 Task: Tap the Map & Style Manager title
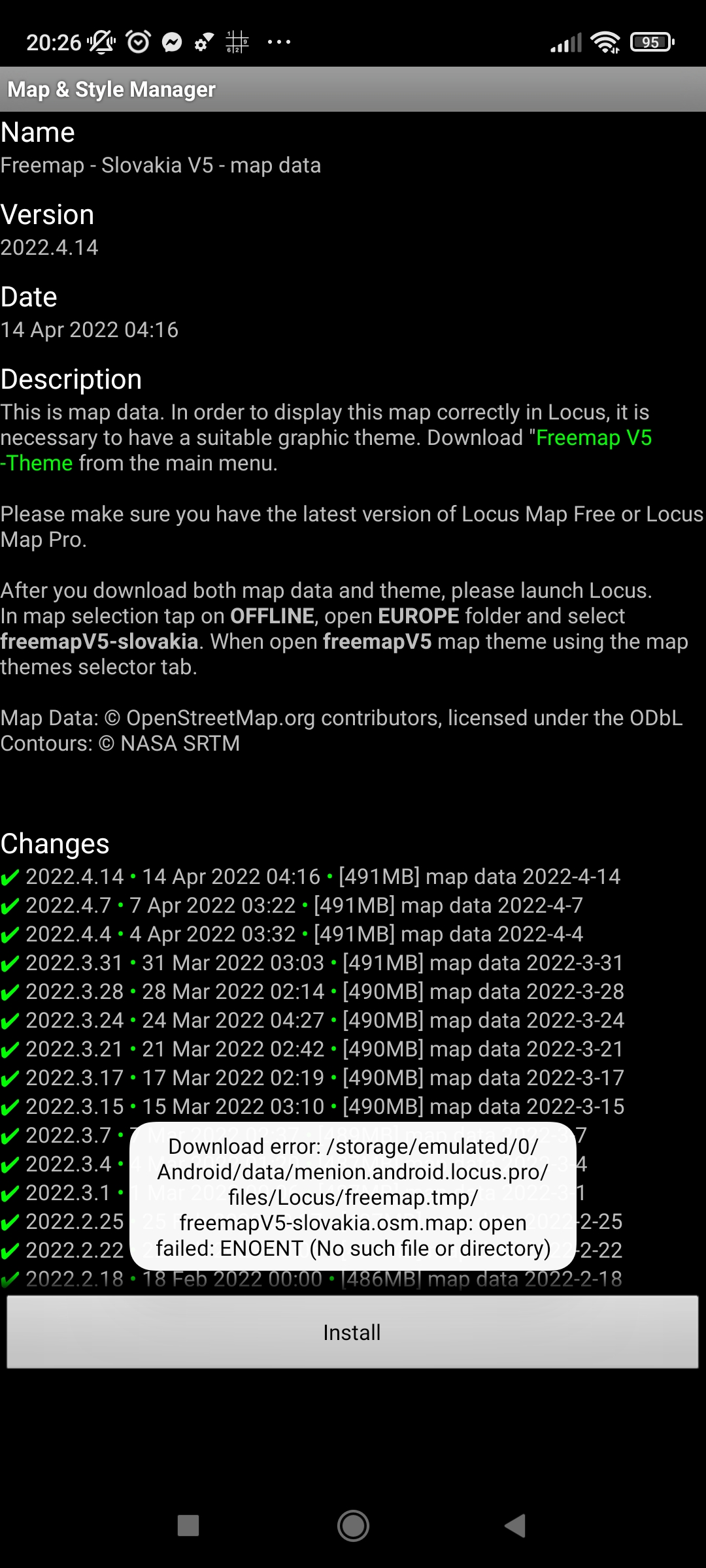111,90
